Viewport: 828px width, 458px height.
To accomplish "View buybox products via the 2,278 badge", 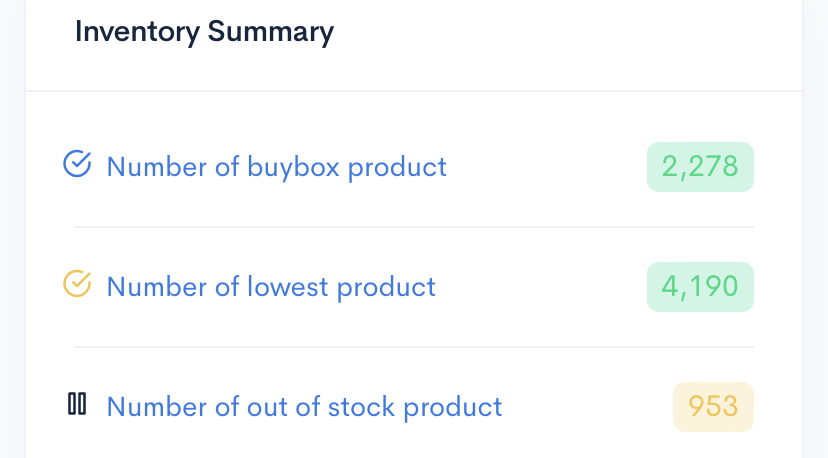I will [700, 167].
